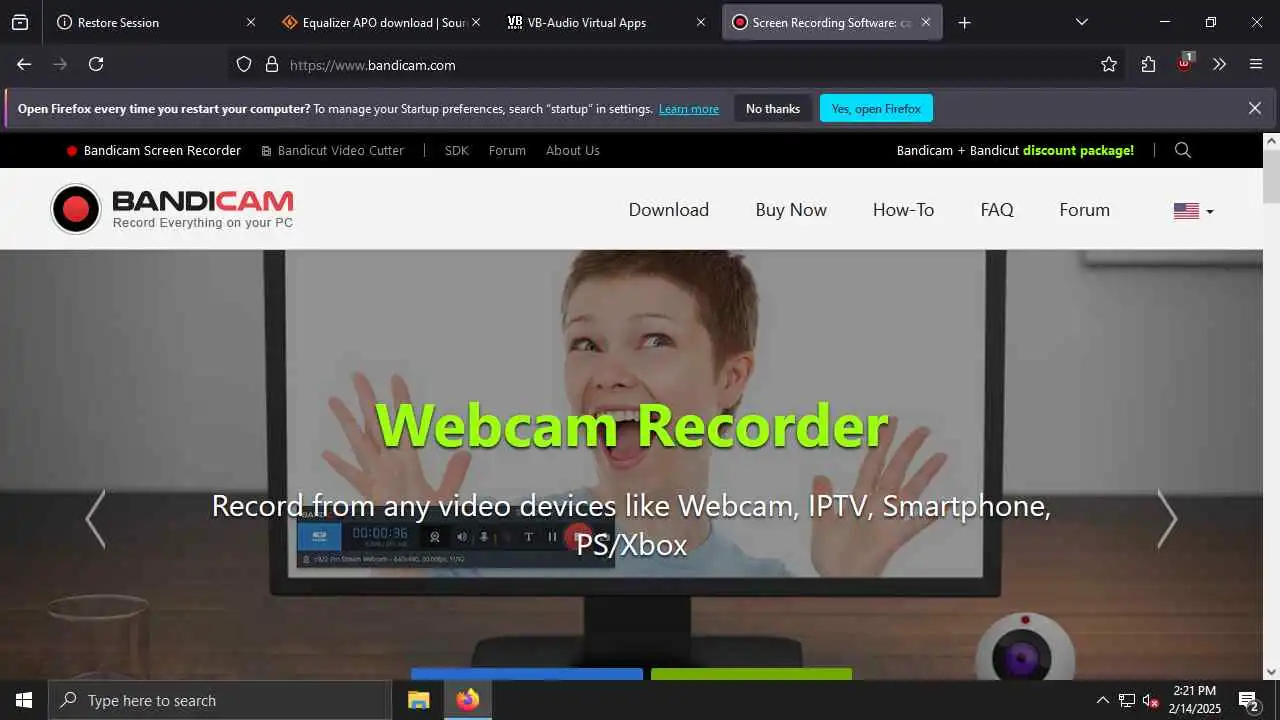Open the Download menu item
1280x720 pixels.
click(x=669, y=210)
